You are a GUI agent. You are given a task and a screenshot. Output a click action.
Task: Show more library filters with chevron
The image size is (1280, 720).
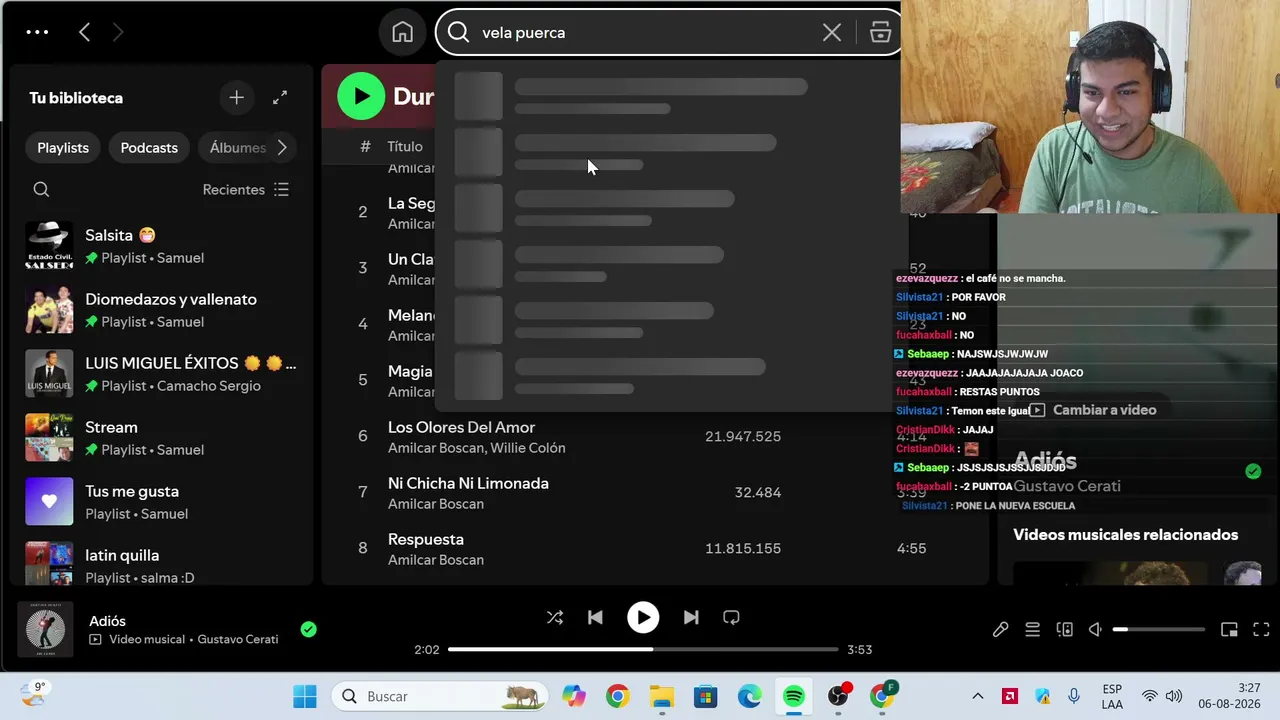click(x=282, y=147)
